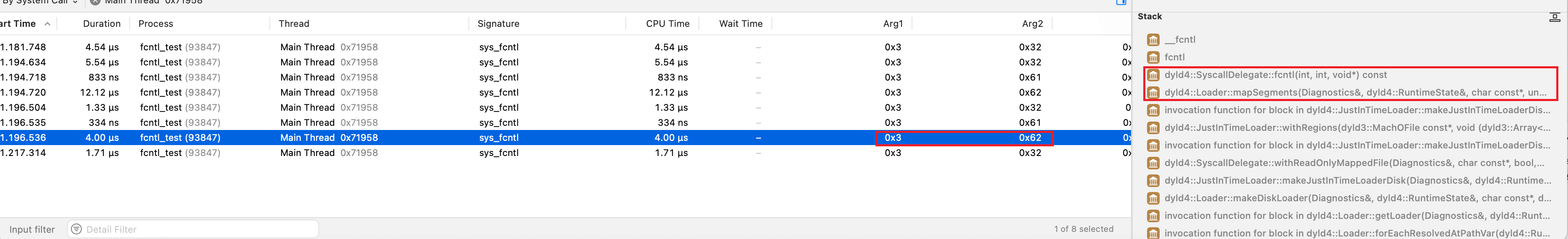Image resolution: width=1568 pixels, height=239 pixels.
Task: Sort rows by the Duration column
Action: 102,24
